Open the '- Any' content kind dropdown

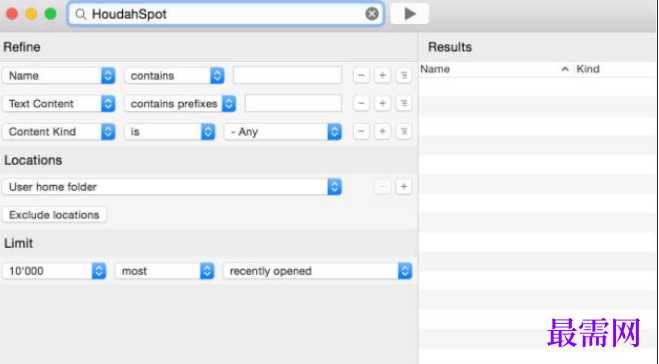tap(283, 132)
